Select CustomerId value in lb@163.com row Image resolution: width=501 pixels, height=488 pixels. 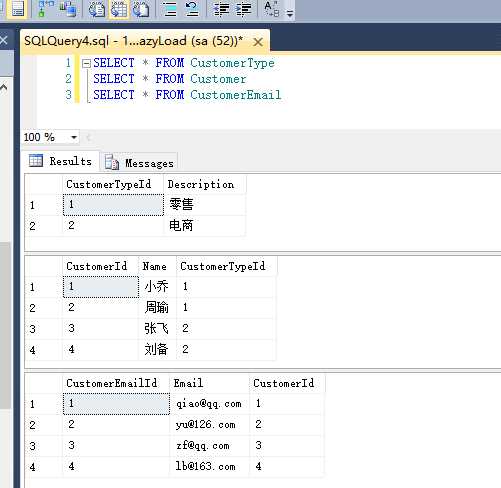287,467
